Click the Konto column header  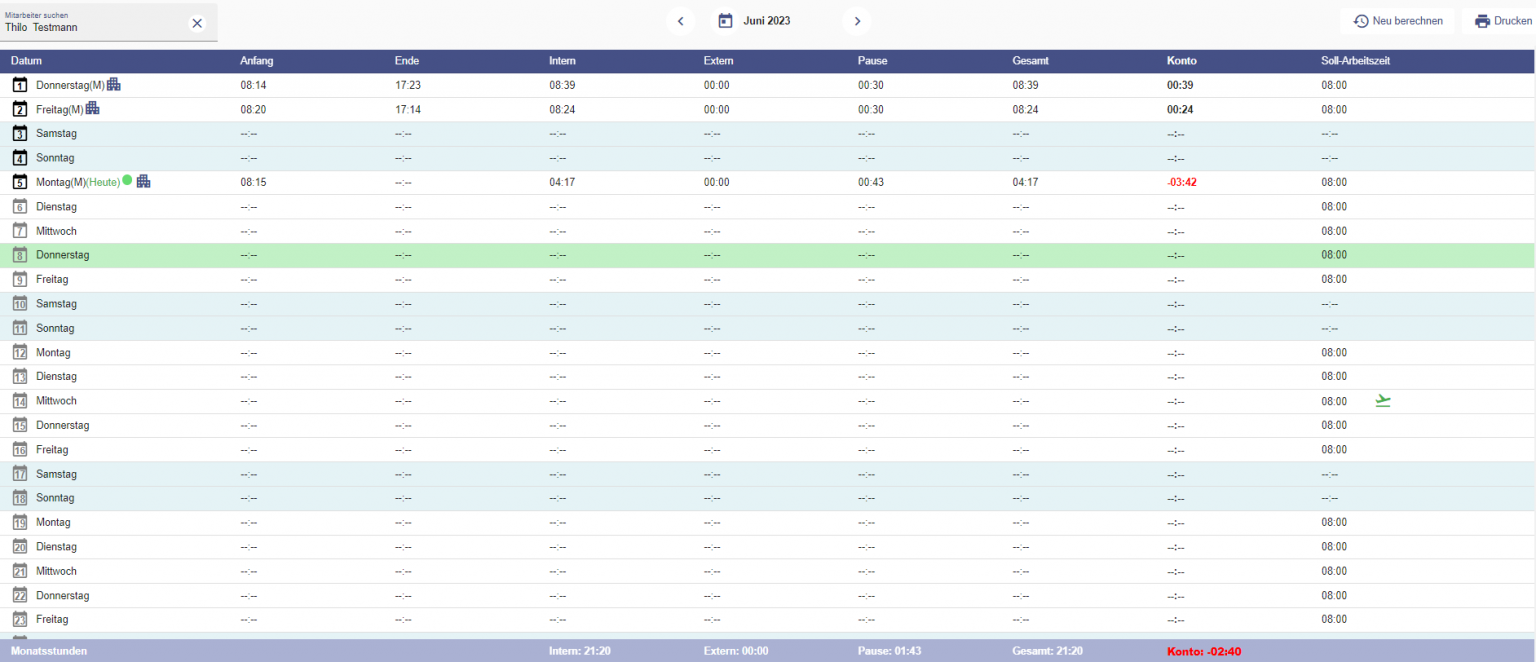[x=1181, y=61]
